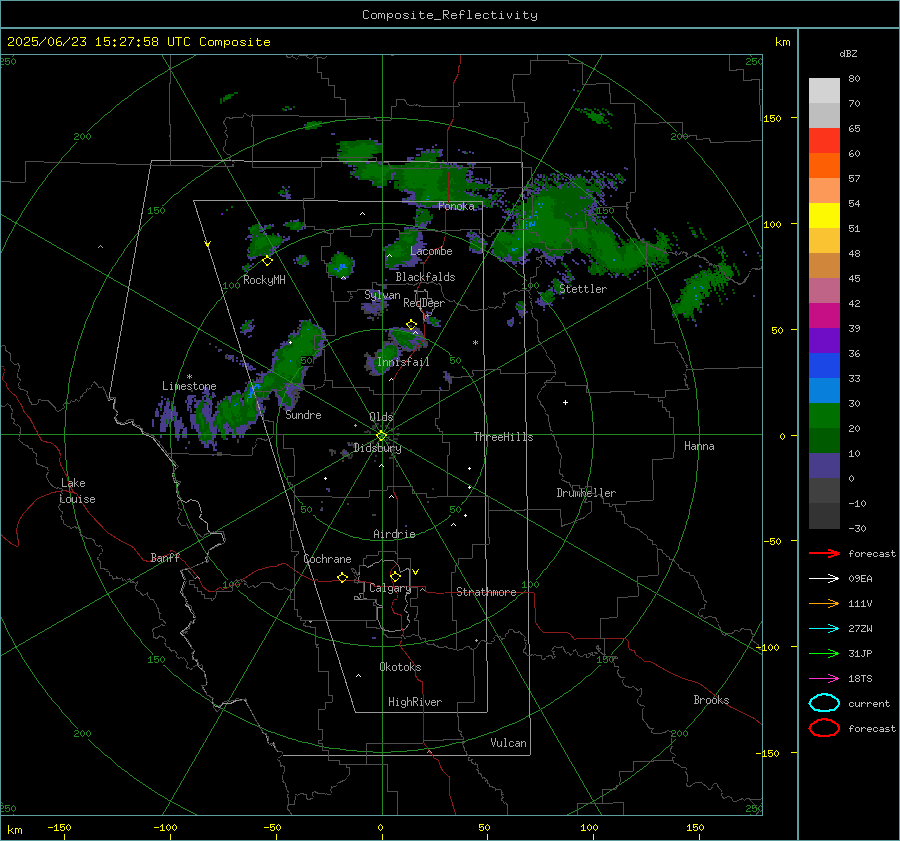This screenshot has width=900, height=841.
Task: Click the Drumheller city label
Action: point(586,493)
